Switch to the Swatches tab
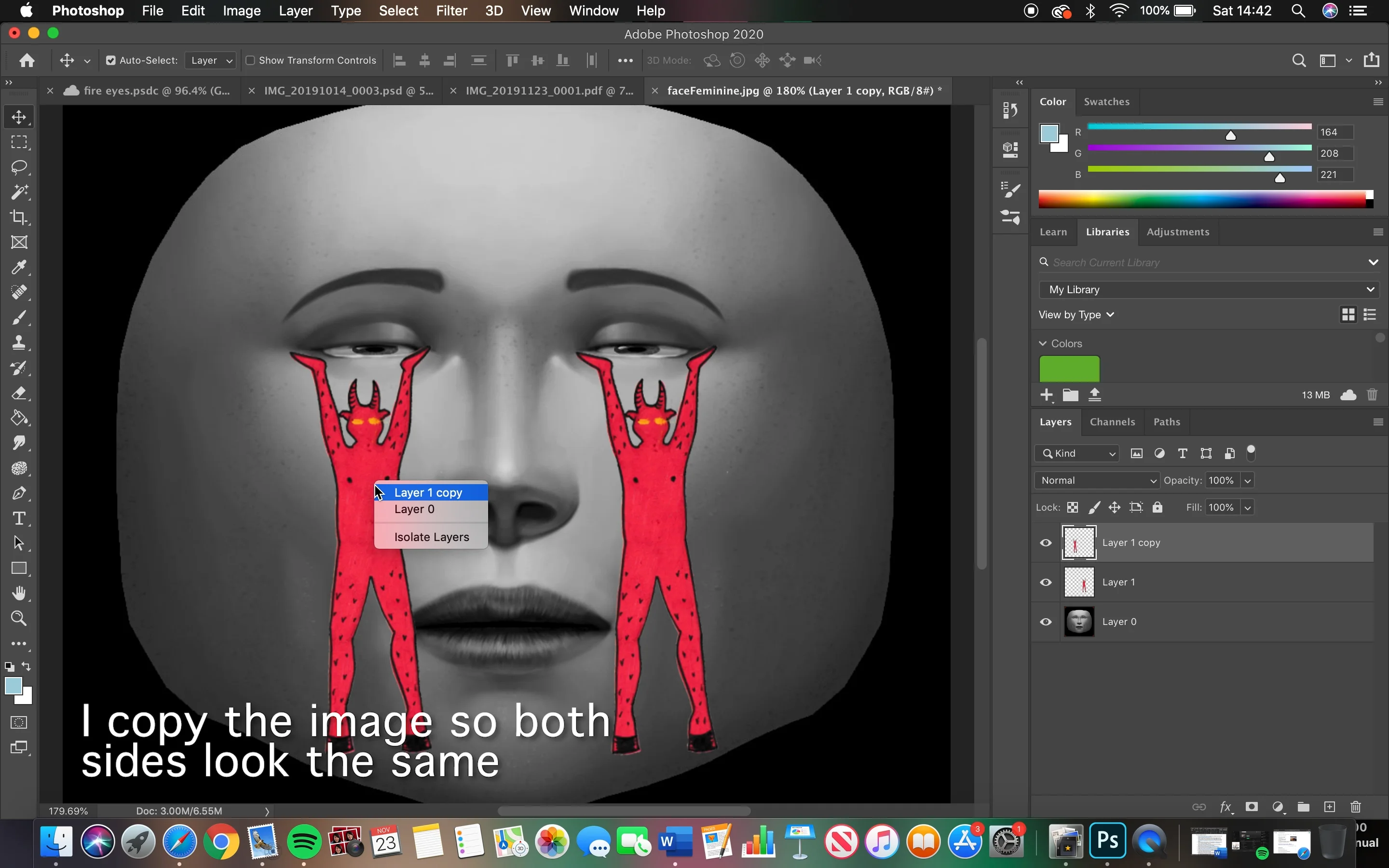 [x=1106, y=102]
